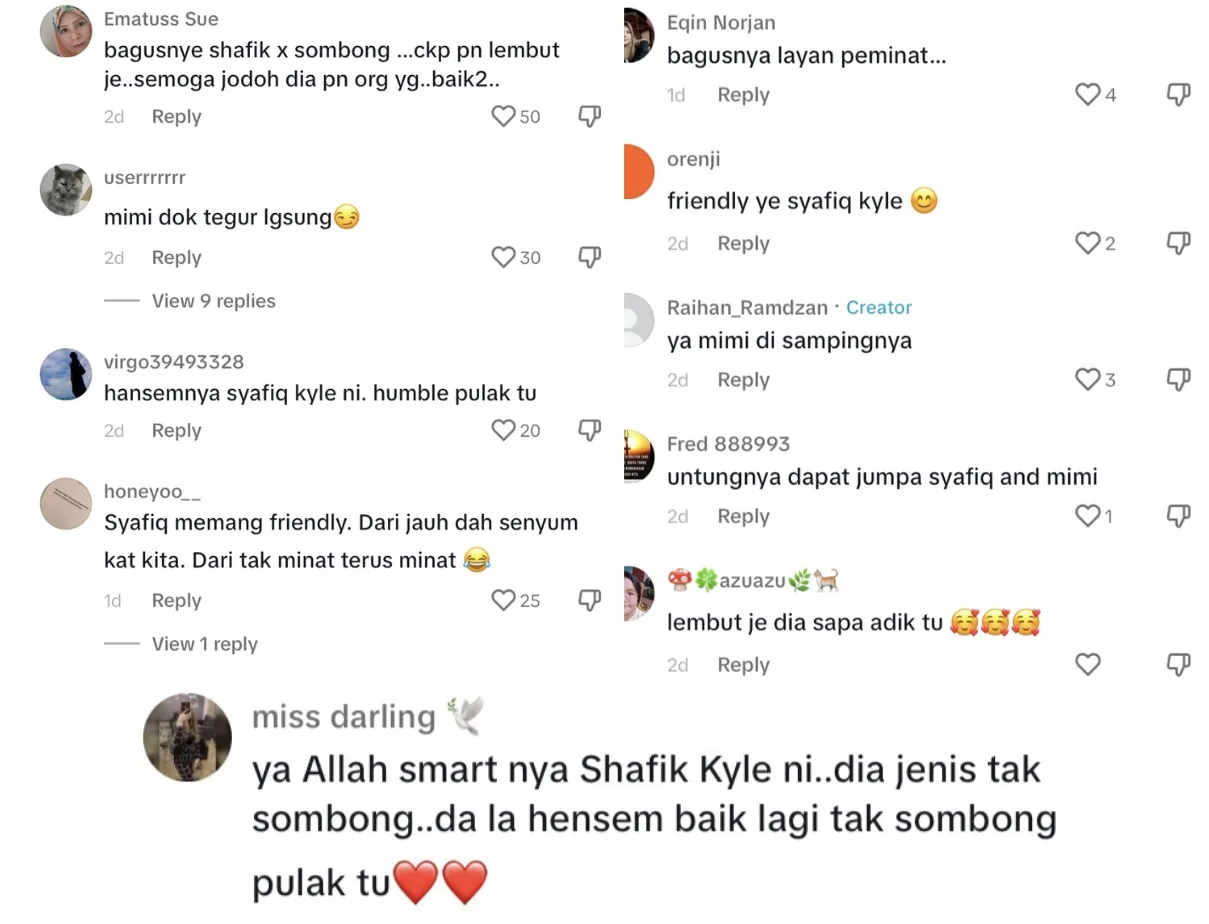
Task: Expand View 9 replies
Action: (213, 301)
